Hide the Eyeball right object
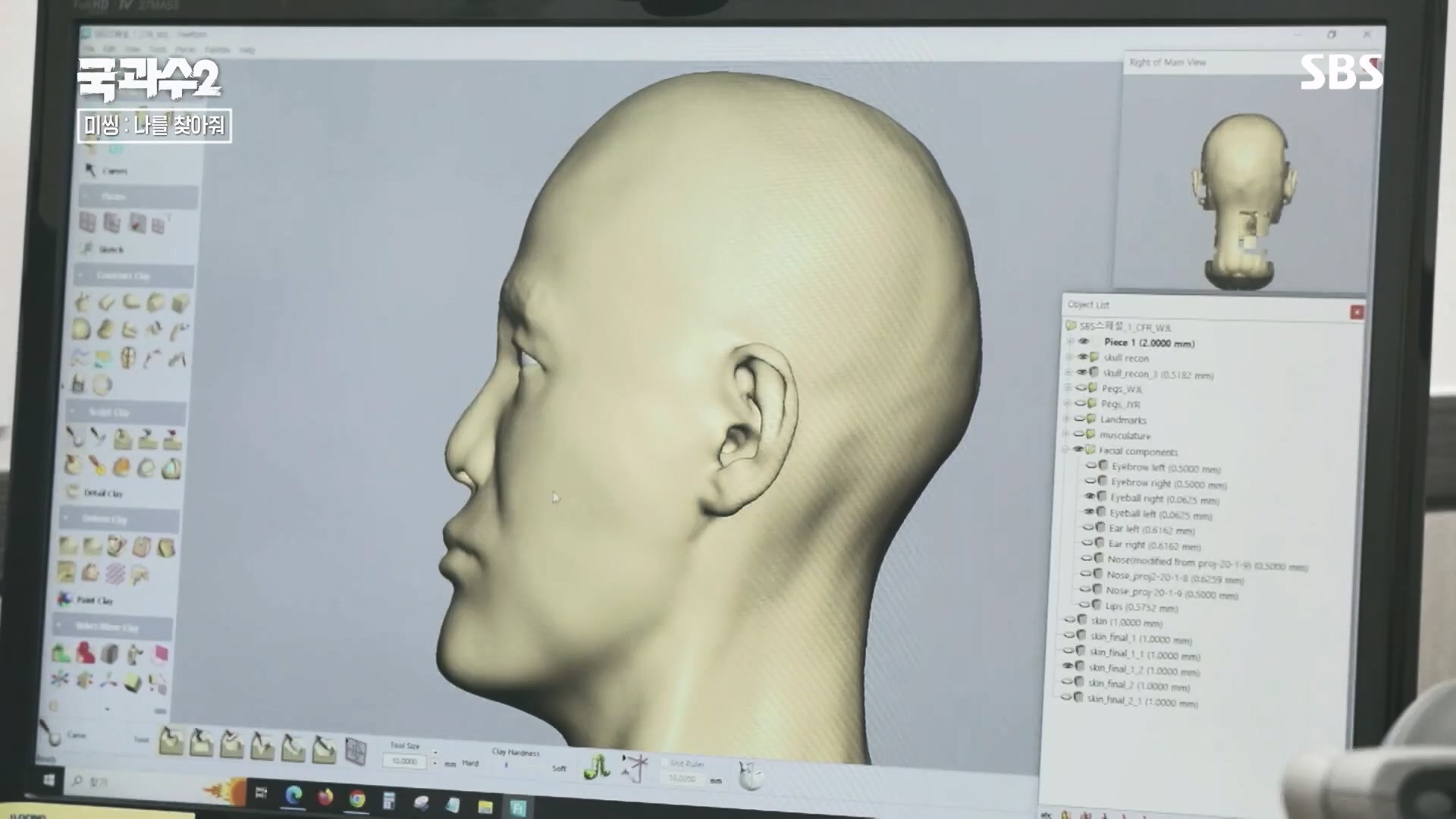The image size is (1456, 819). pyautogui.click(x=1090, y=496)
